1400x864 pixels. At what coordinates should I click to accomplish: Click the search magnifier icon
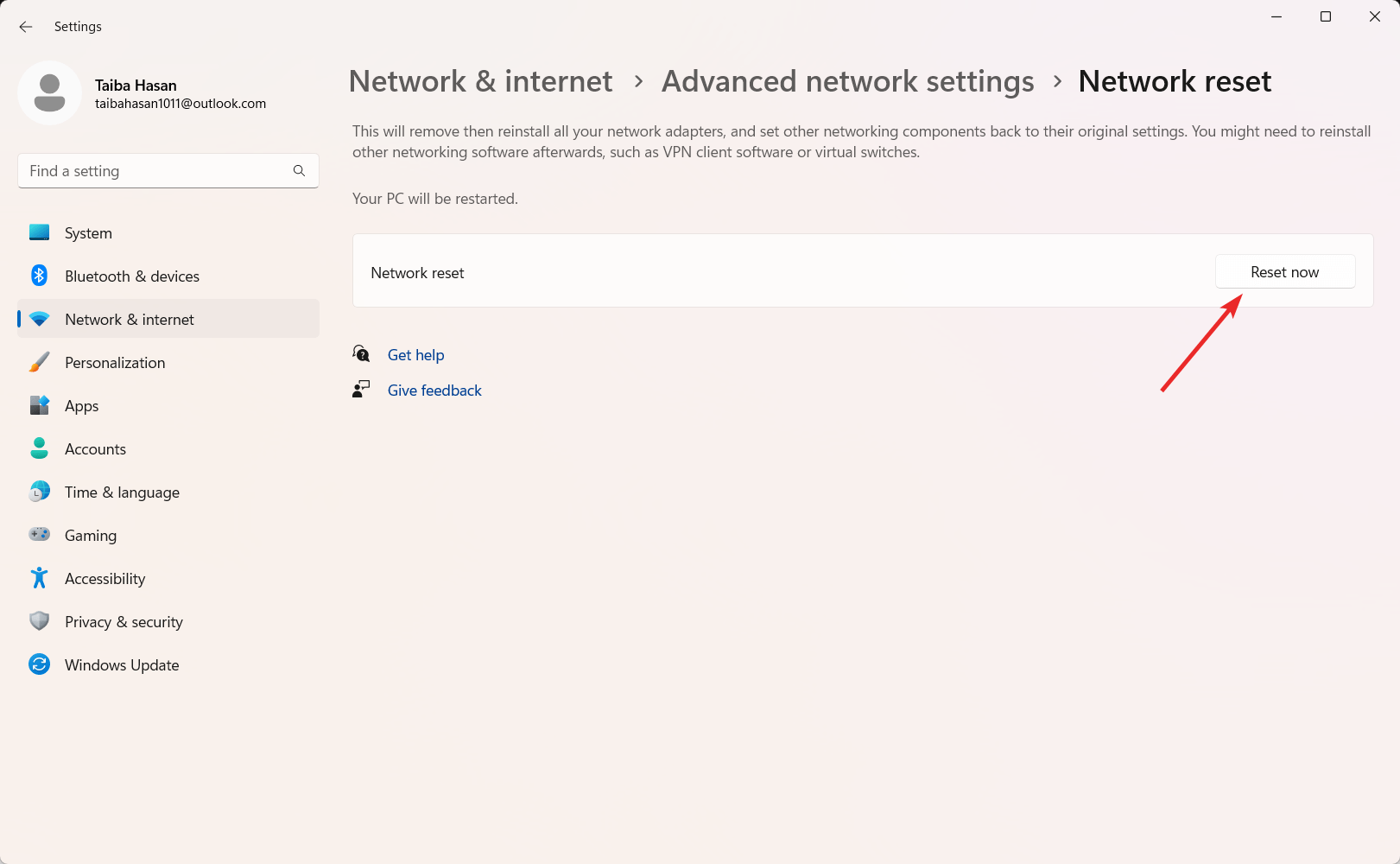tap(299, 171)
